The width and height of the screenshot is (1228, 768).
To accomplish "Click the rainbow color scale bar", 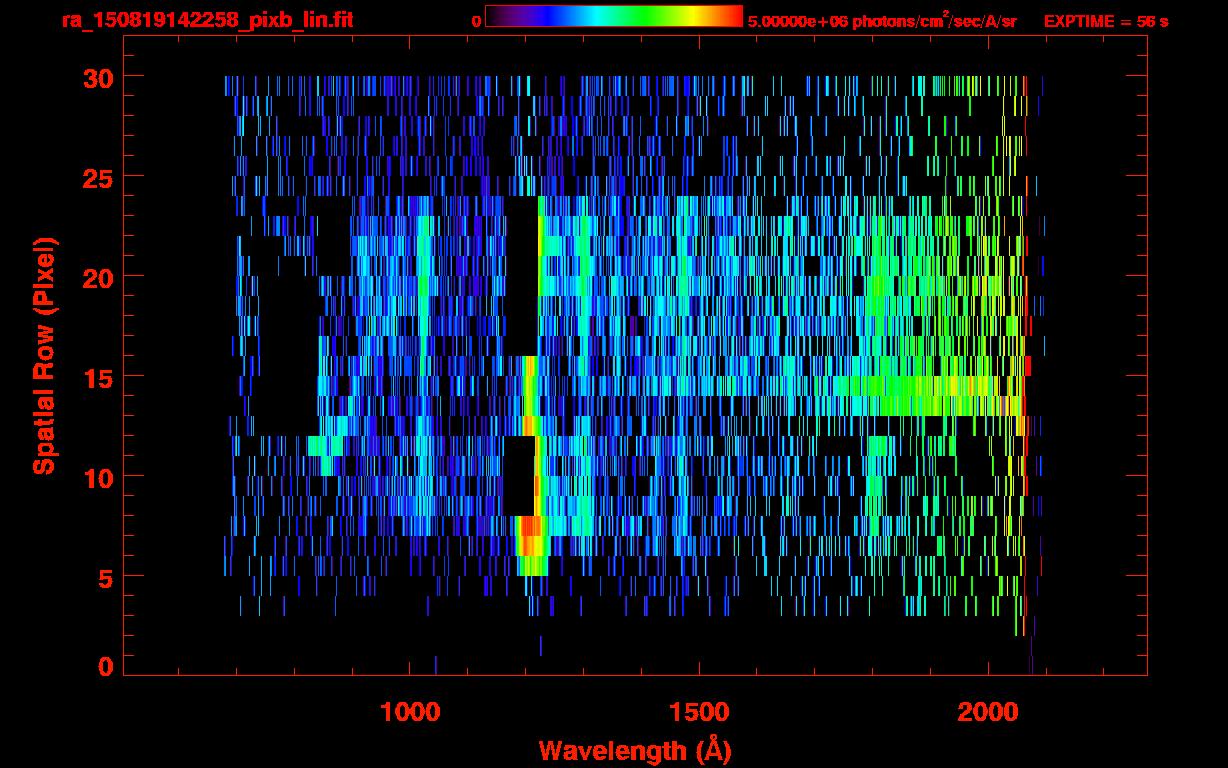I will 614,16.
